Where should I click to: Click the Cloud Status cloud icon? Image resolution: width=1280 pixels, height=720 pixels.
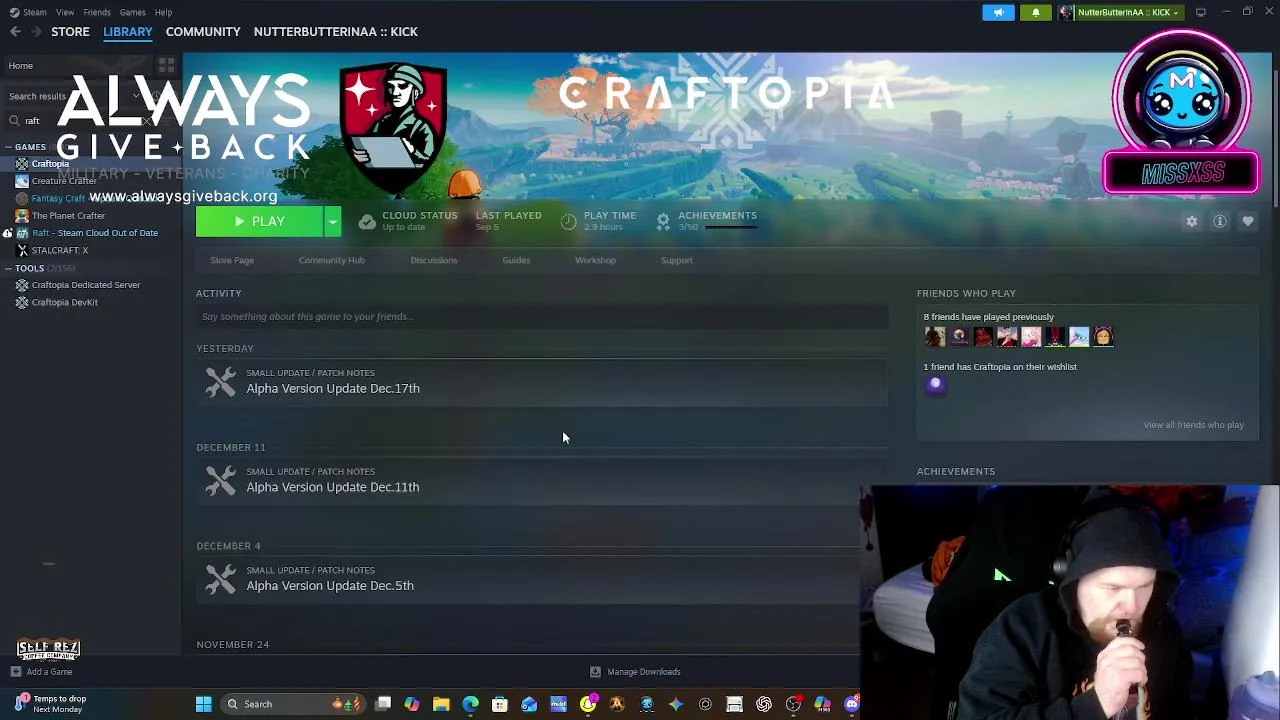pos(367,221)
